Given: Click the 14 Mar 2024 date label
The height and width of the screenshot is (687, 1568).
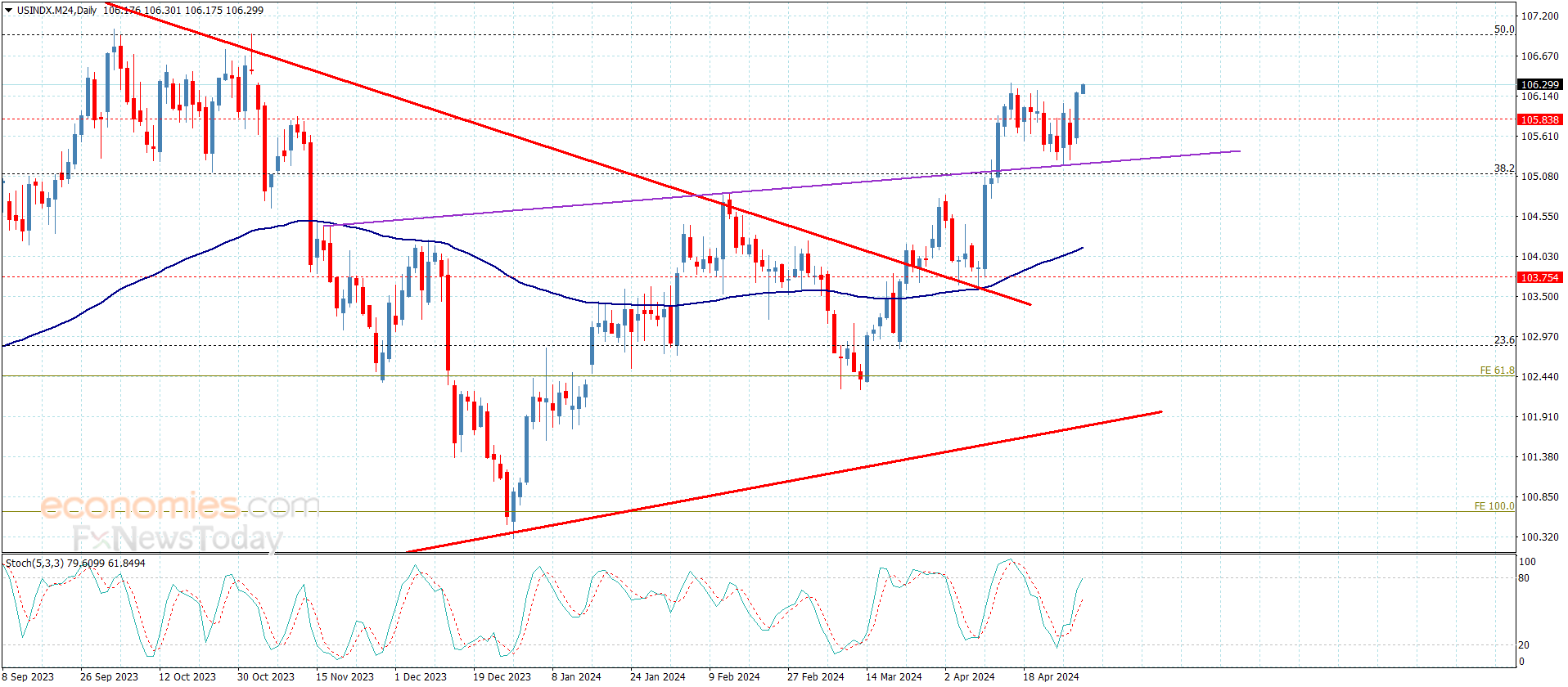Looking at the screenshot, I should (894, 676).
